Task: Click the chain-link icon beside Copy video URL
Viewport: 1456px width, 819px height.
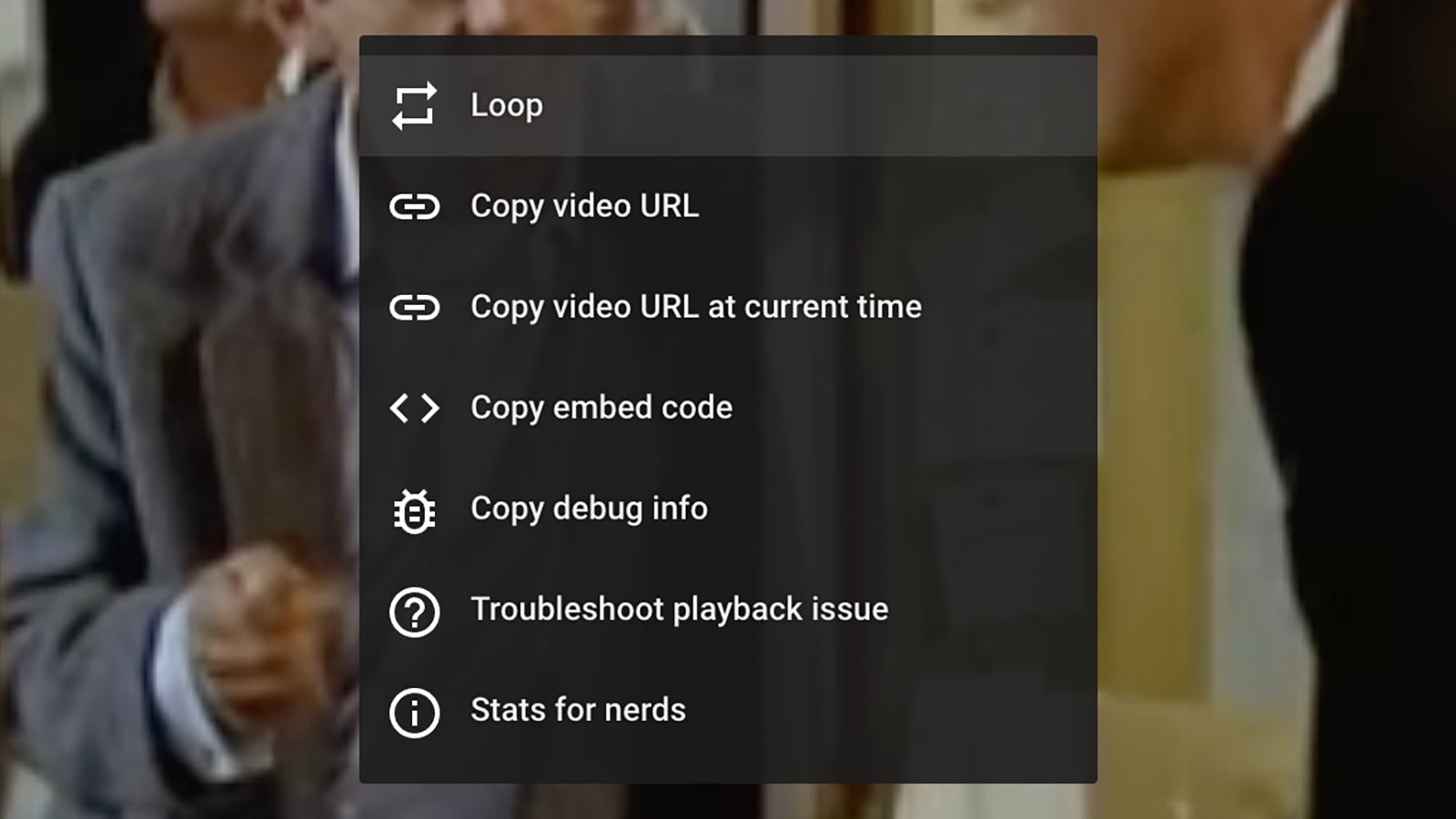Action: [x=414, y=206]
